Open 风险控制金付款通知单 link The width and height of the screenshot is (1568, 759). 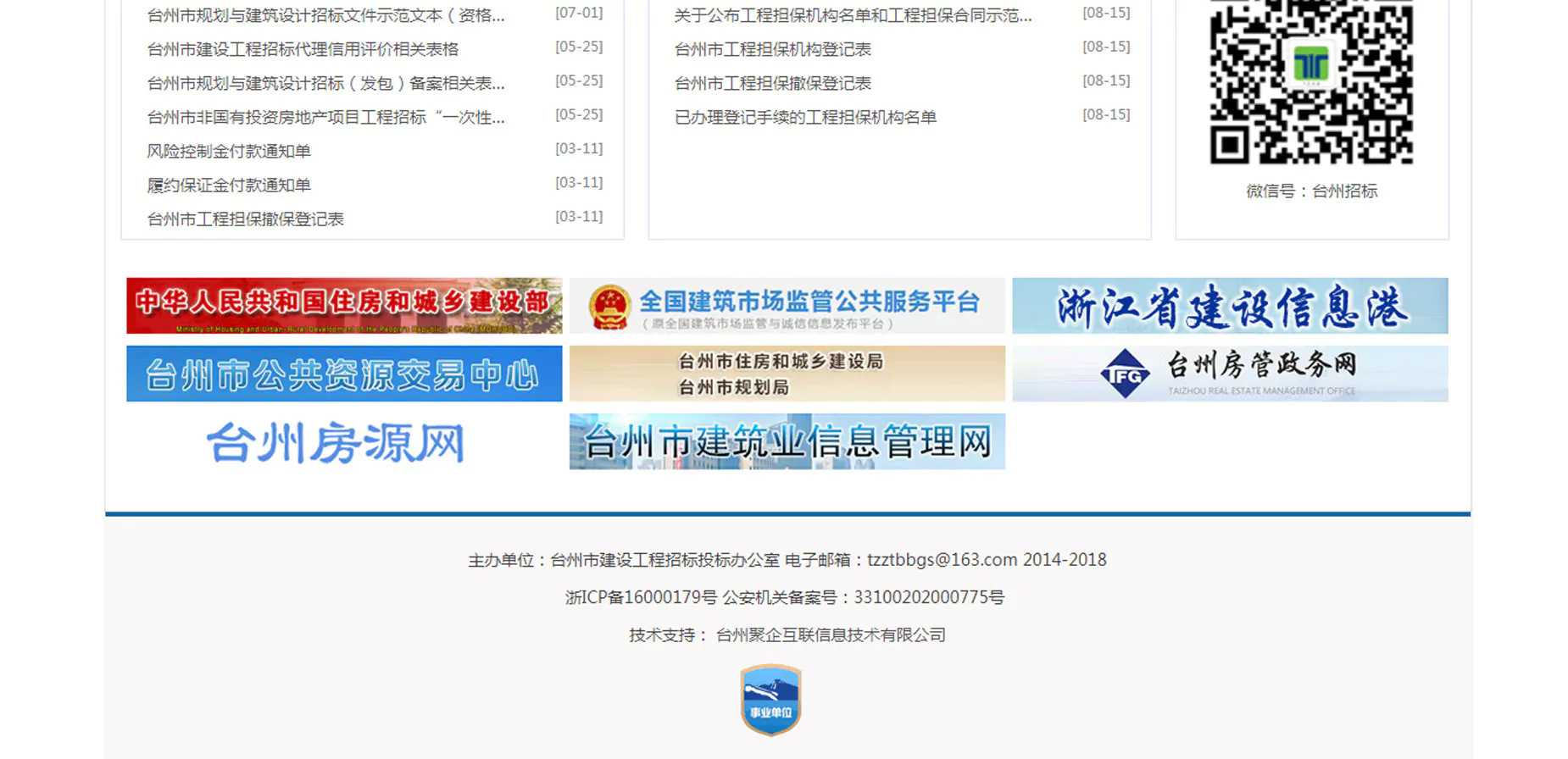click(x=229, y=152)
